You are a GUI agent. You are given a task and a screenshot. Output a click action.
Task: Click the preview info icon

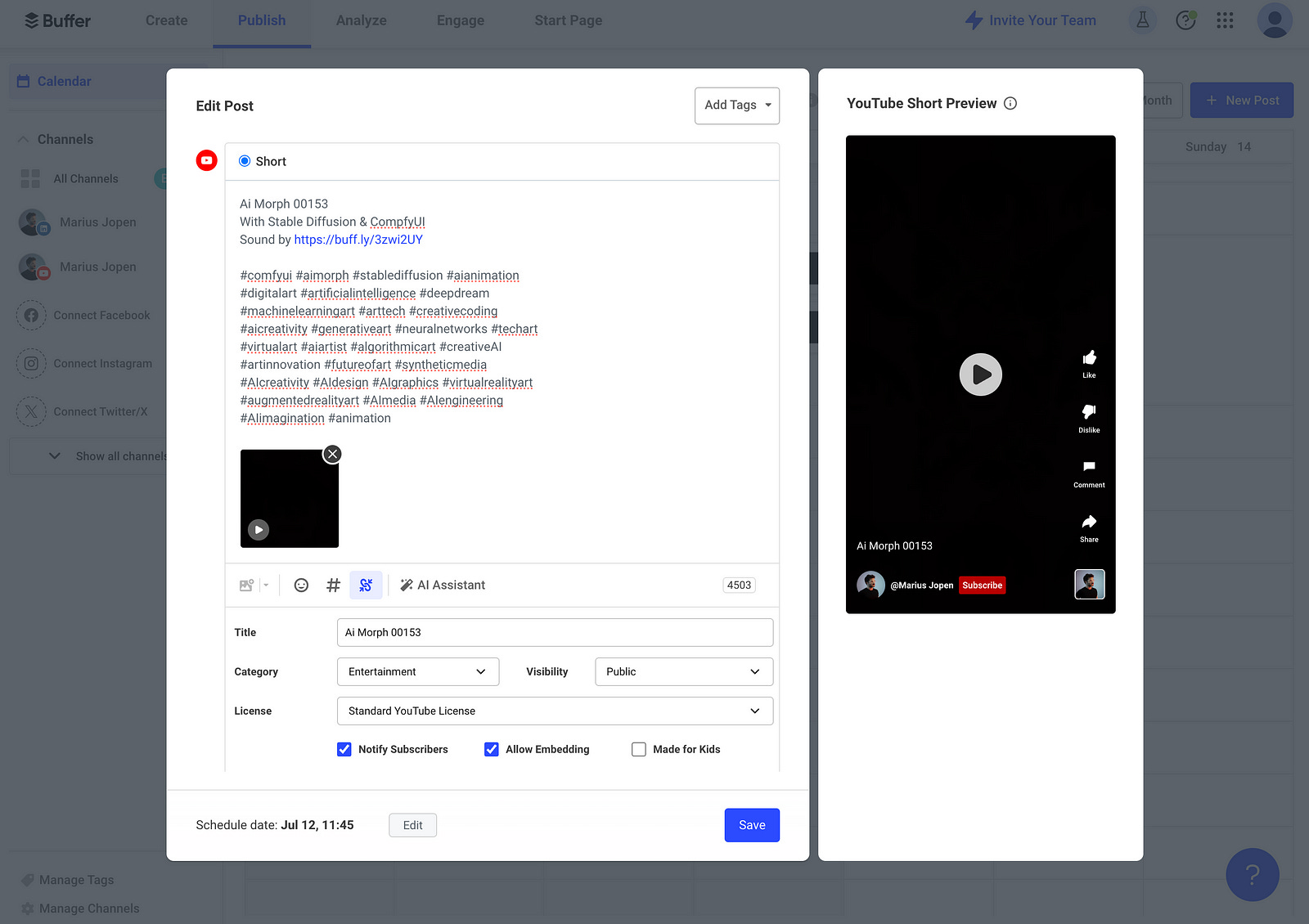click(1010, 104)
